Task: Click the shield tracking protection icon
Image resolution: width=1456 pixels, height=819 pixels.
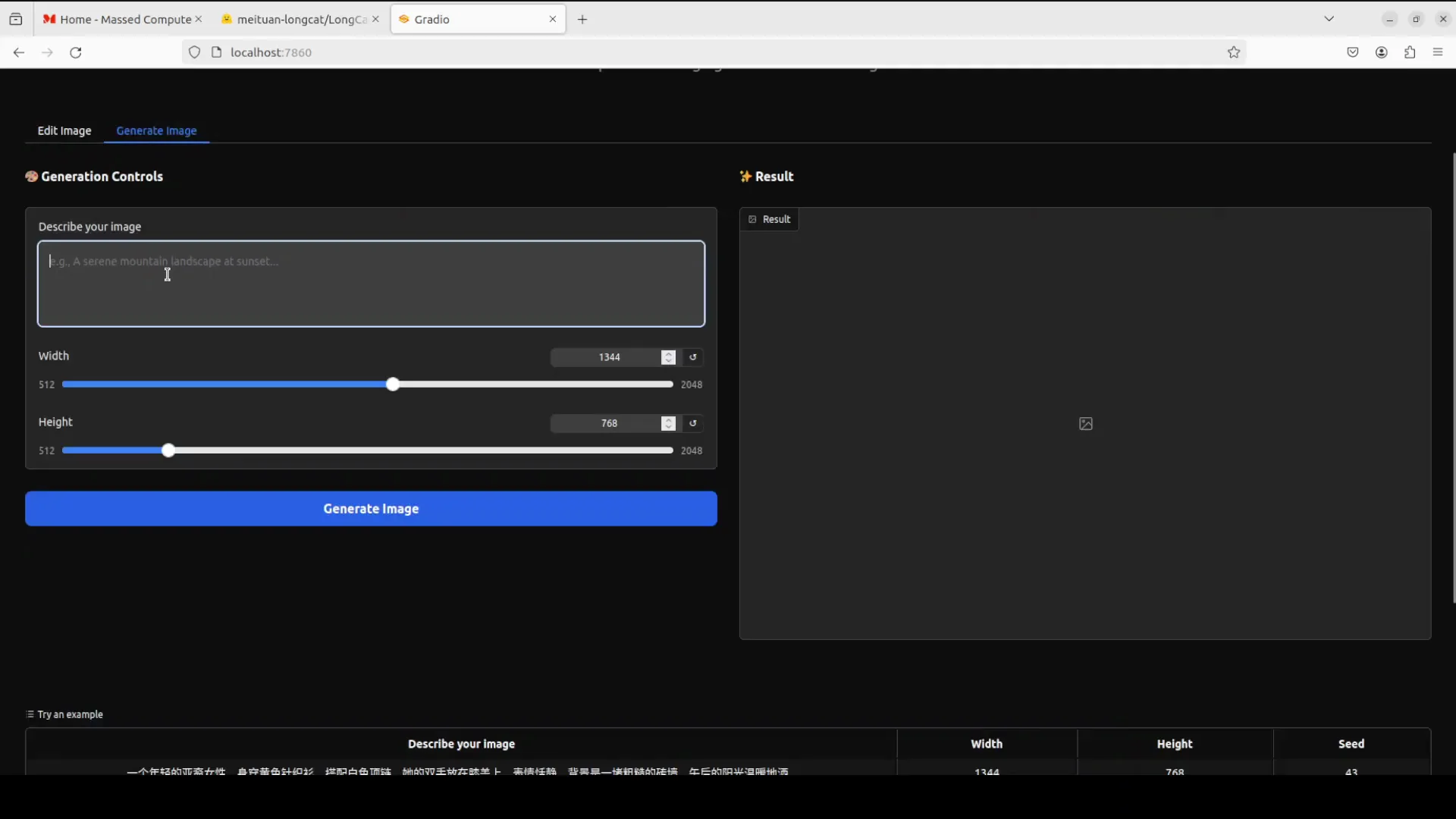Action: pos(195,52)
